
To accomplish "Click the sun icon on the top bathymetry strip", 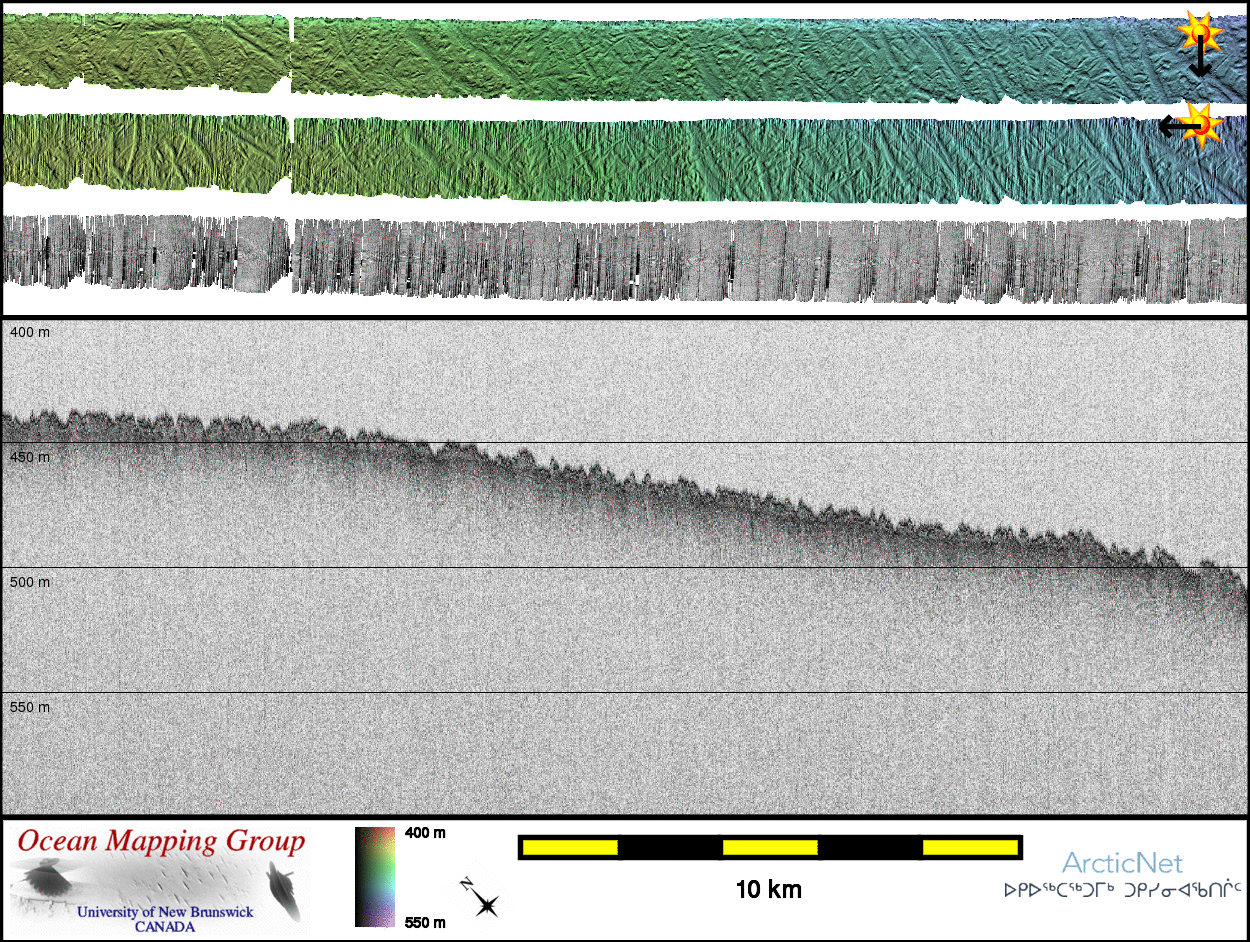I will [x=1198, y=34].
